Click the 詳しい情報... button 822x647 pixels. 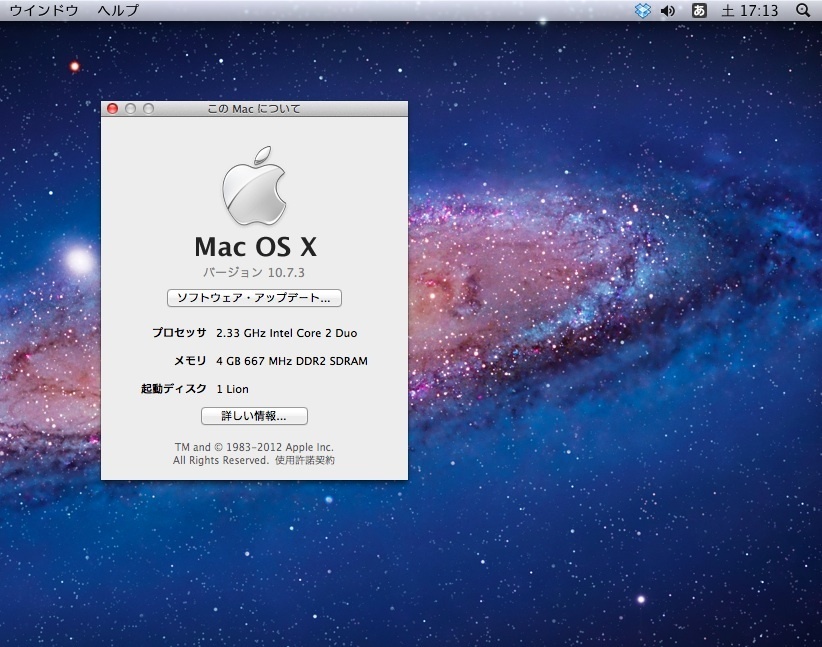(254, 416)
